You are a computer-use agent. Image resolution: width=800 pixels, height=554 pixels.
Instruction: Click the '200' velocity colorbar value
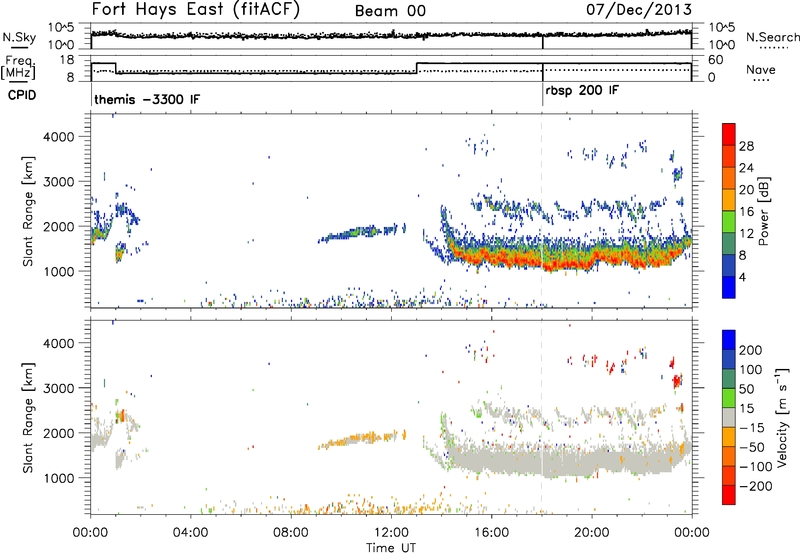pos(751,350)
